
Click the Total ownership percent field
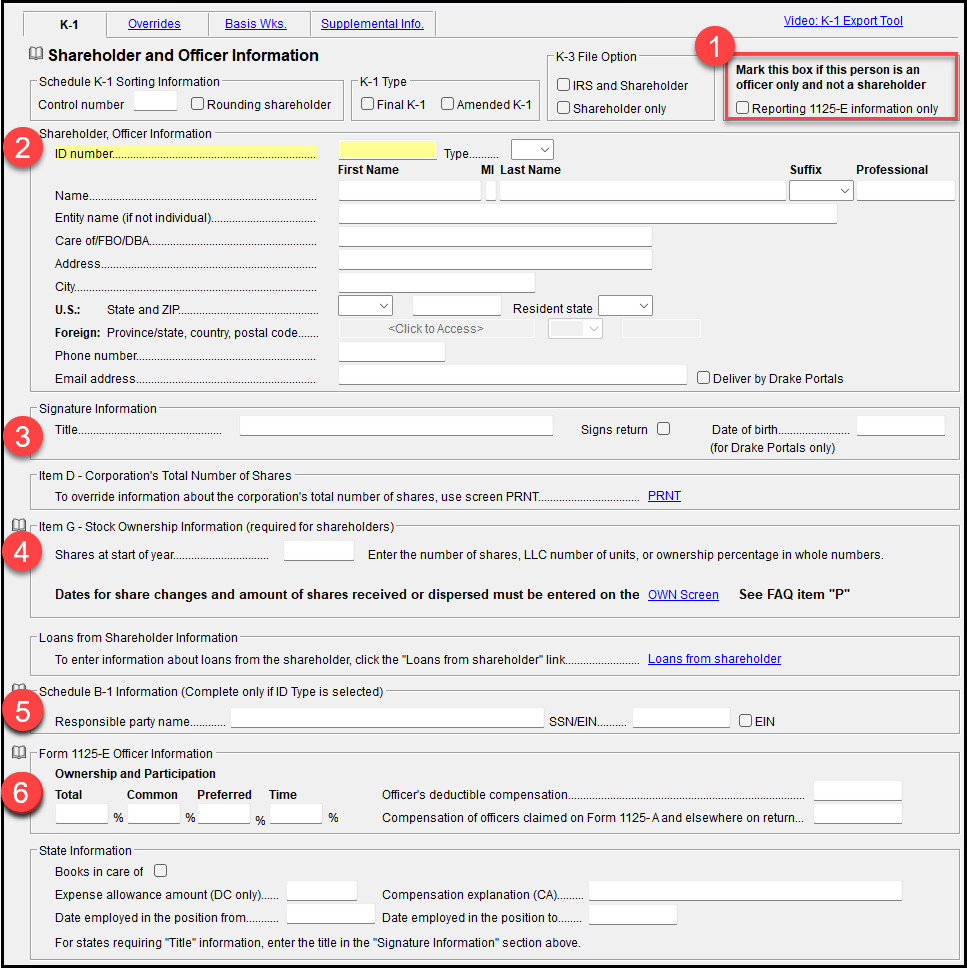82,814
